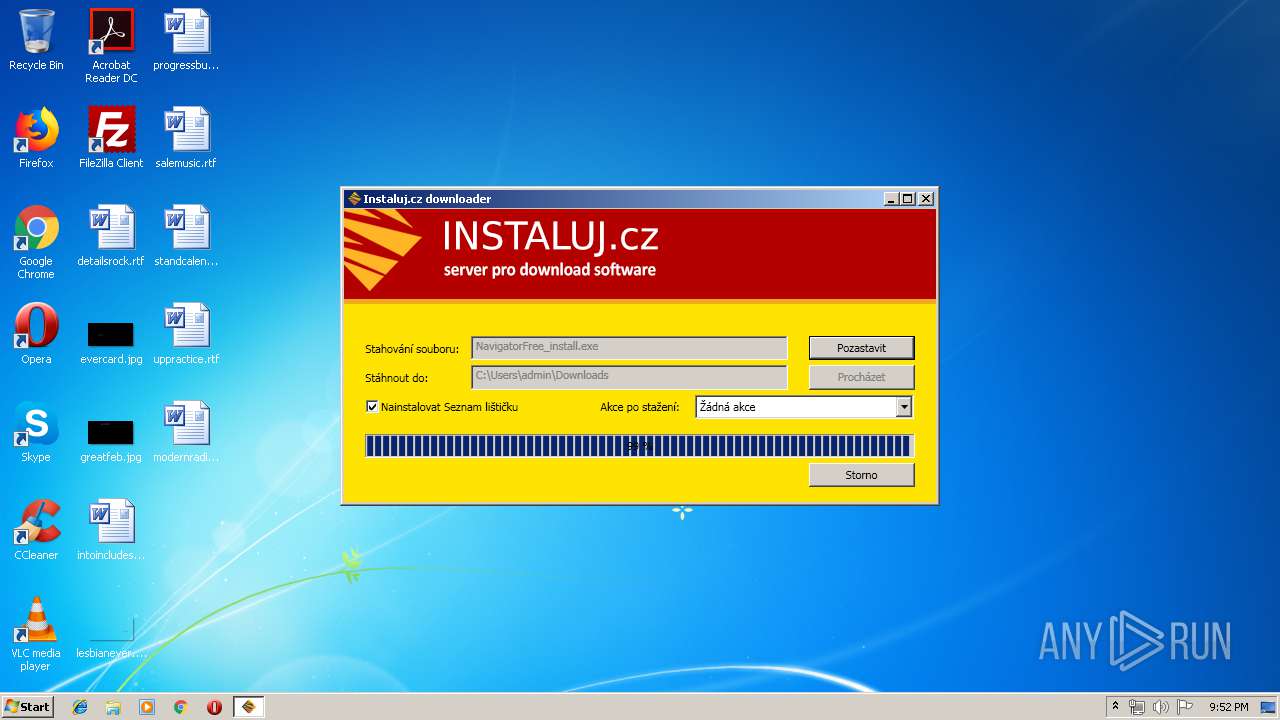The height and width of the screenshot is (720, 1280).
Task: Click the Stahování souboru filename field
Action: 629,347
